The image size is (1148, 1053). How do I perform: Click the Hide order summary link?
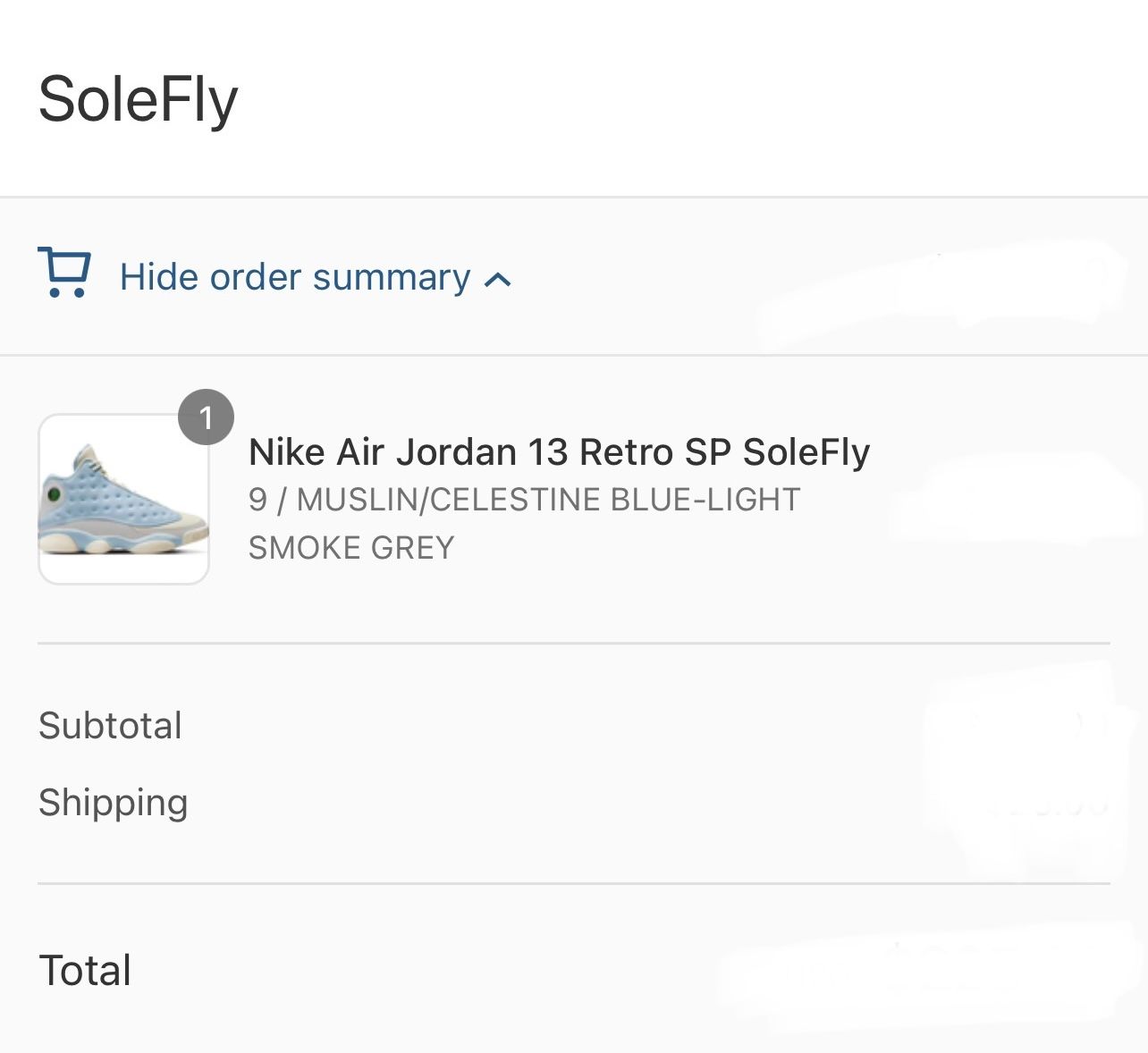(x=295, y=277)
